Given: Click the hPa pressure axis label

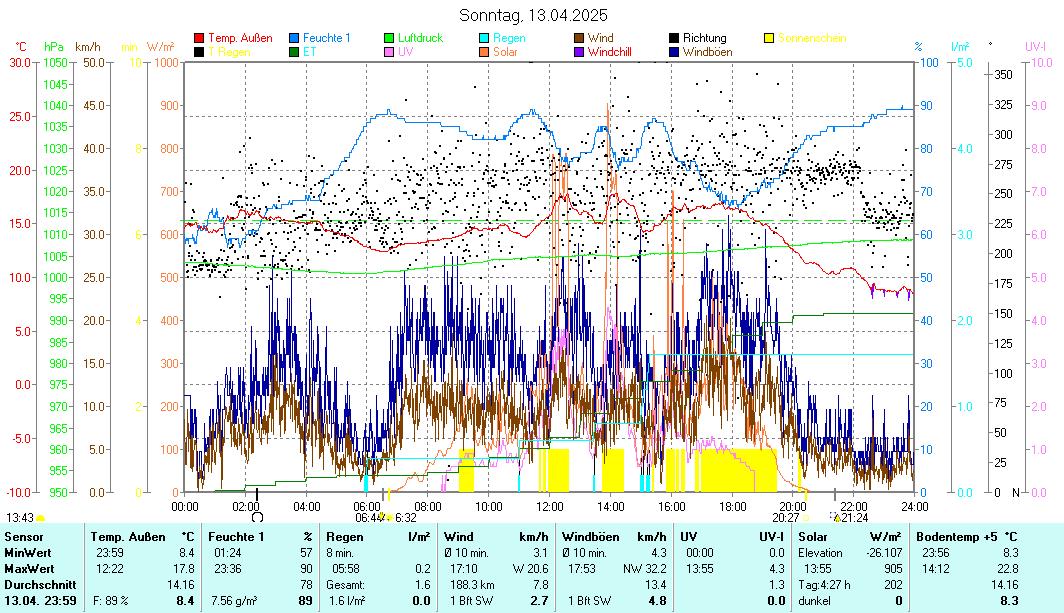Looking at the screenshot, I should [x=53, y=47].
